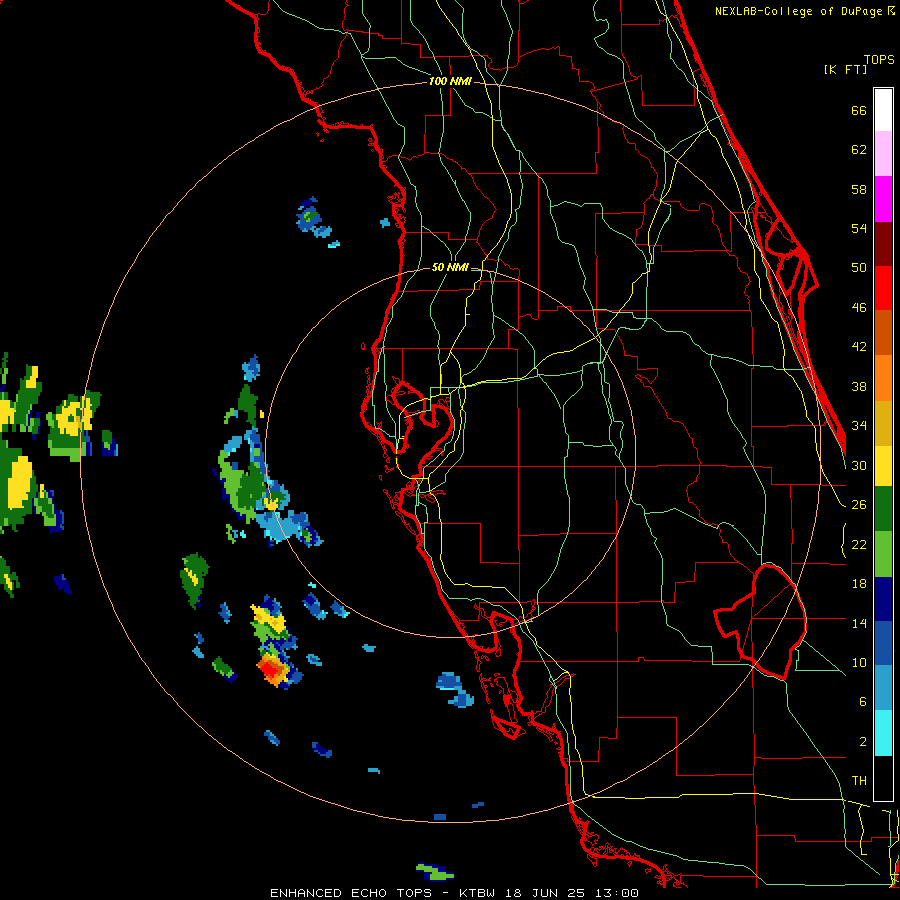Click the "ENHANCED ECHO TOPS" product title

coord(351,893)
